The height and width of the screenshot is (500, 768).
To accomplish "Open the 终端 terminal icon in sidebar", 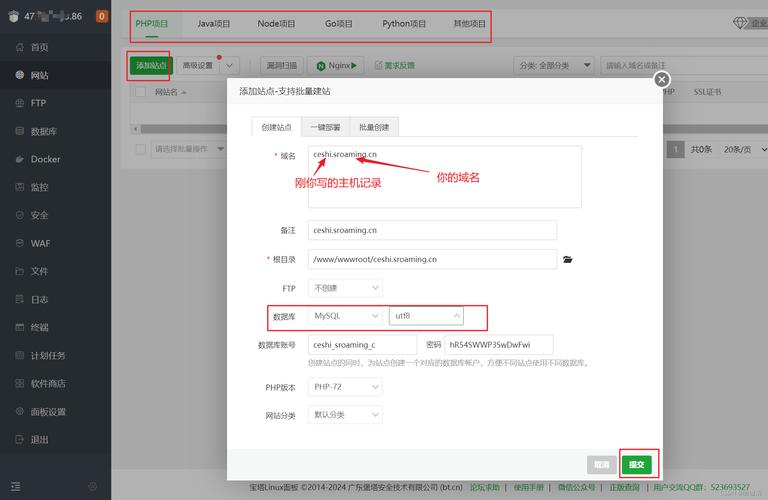I will pos(20,327).
